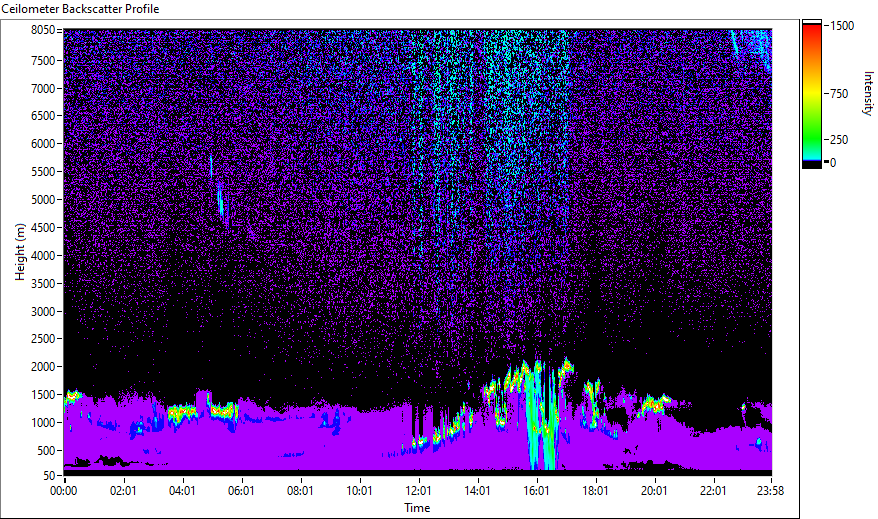
Task: Click the 00:00 time axis label
Action: click(x=64, y=491)
